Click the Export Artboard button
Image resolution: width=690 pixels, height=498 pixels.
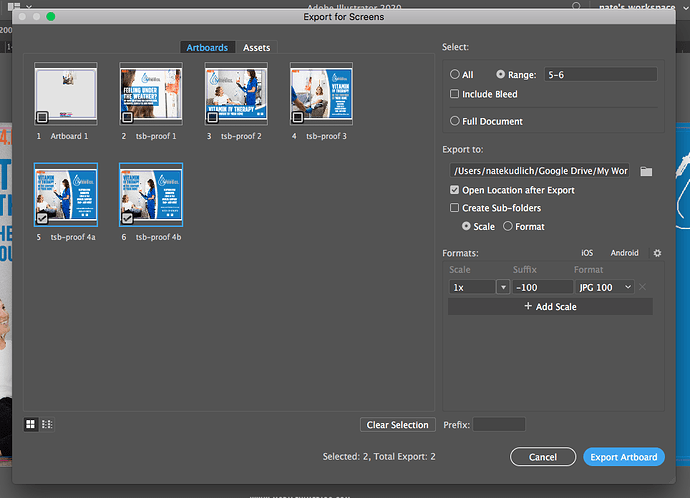pyautogui.click(x=624, y=457)
